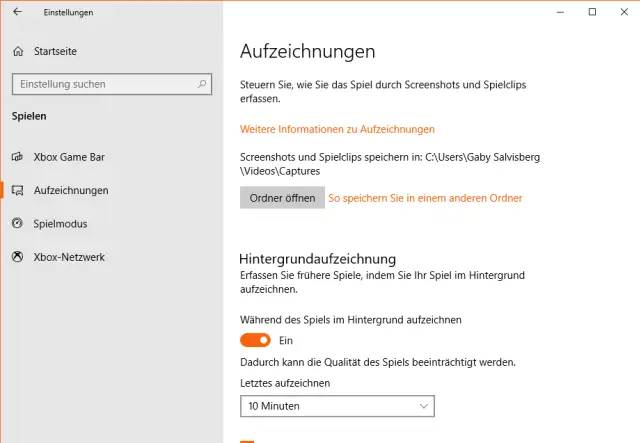Click the Xbox-Netzwerk logo icon
640x443 pixels.
tap(17, 257)
